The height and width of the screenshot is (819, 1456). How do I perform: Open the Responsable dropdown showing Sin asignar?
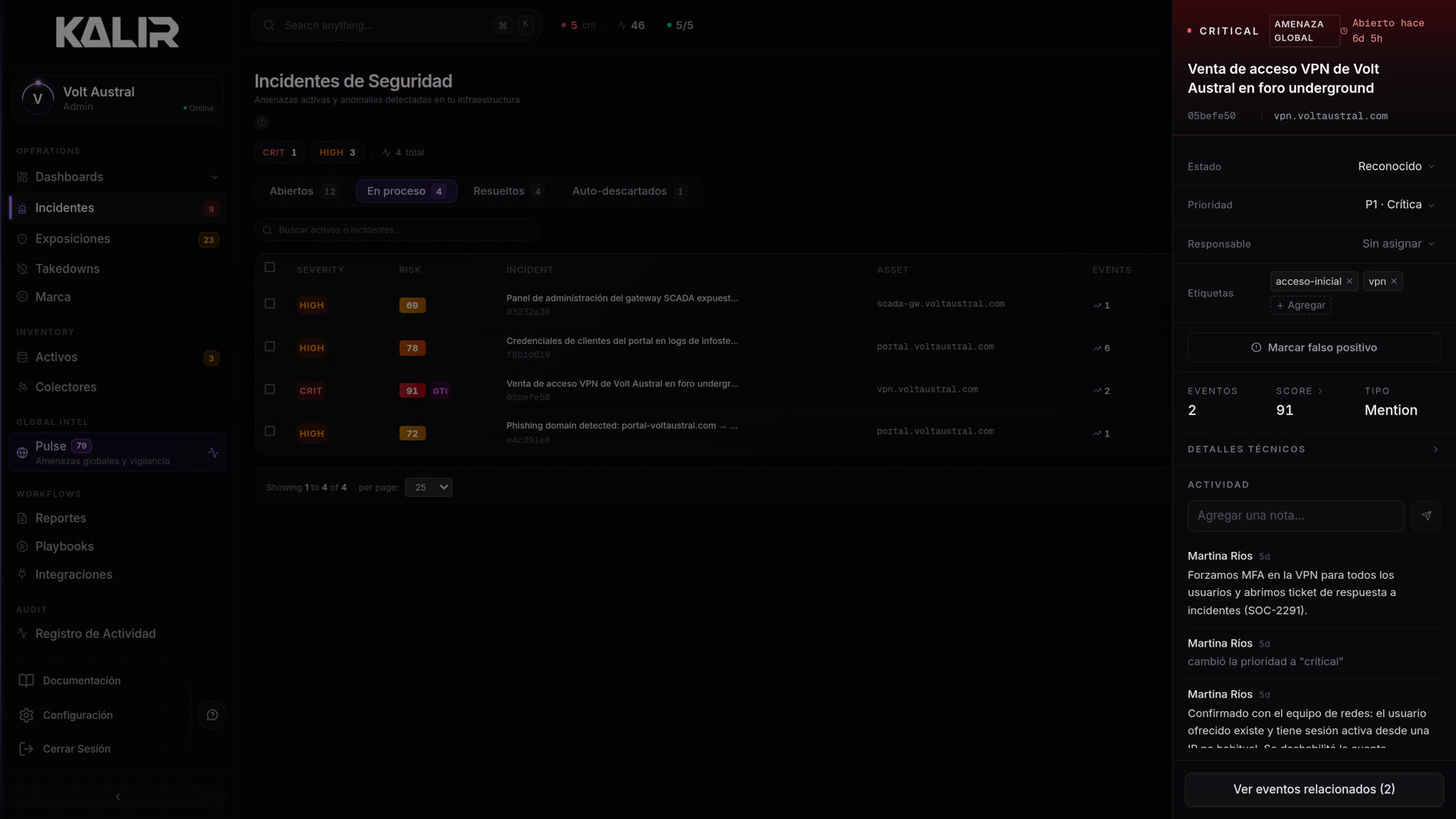pos(1398,244)
